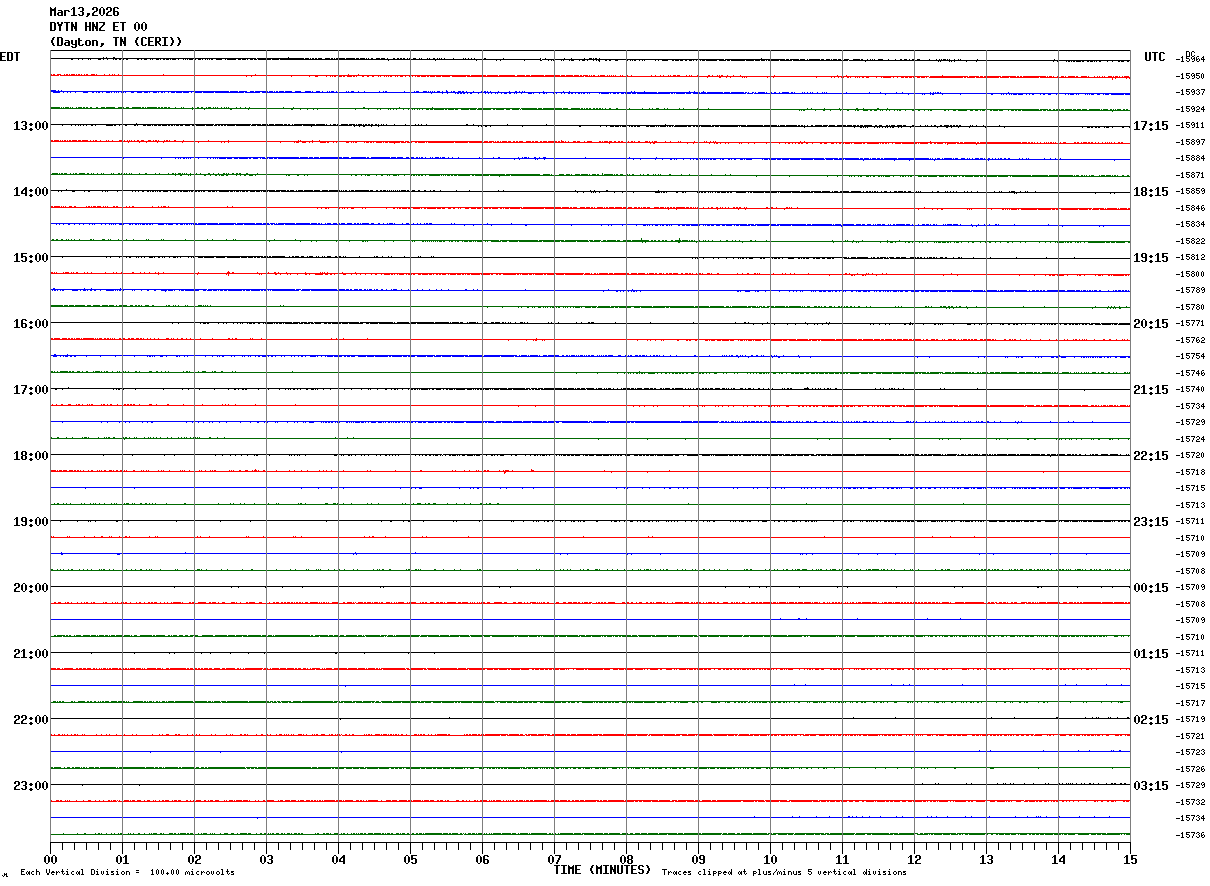
Task: Click the "17:15" UTC time label
Action: 1150,126
